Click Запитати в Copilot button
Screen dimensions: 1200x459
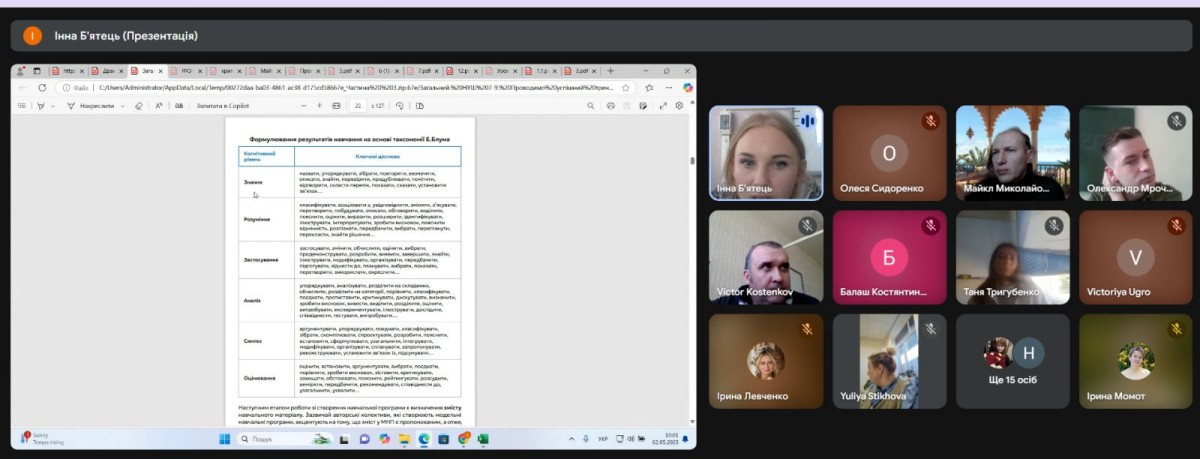(x=220, y=105)
